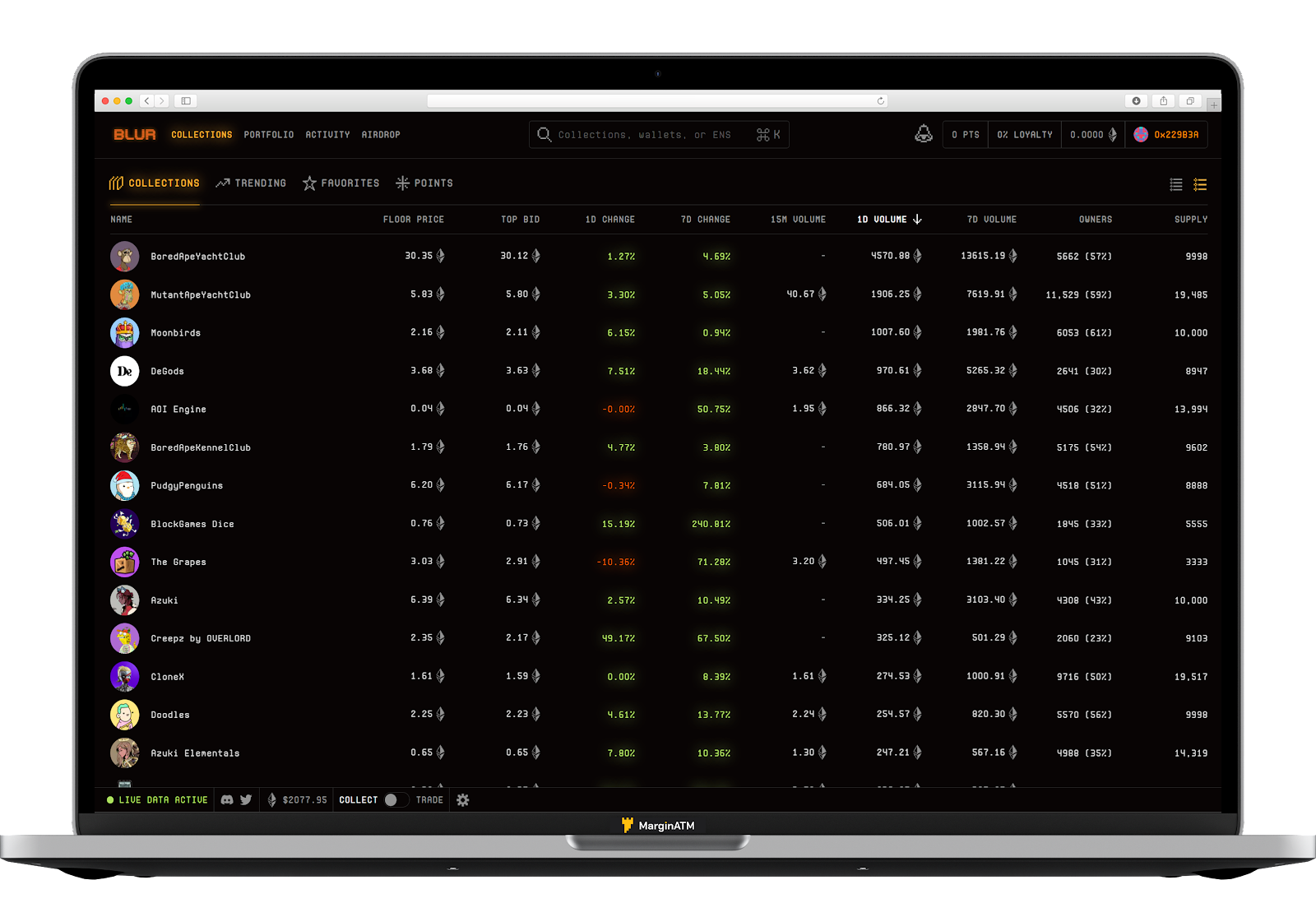
Task: Click $2077.95 ETH price in footer
Action: coord(304,799)
